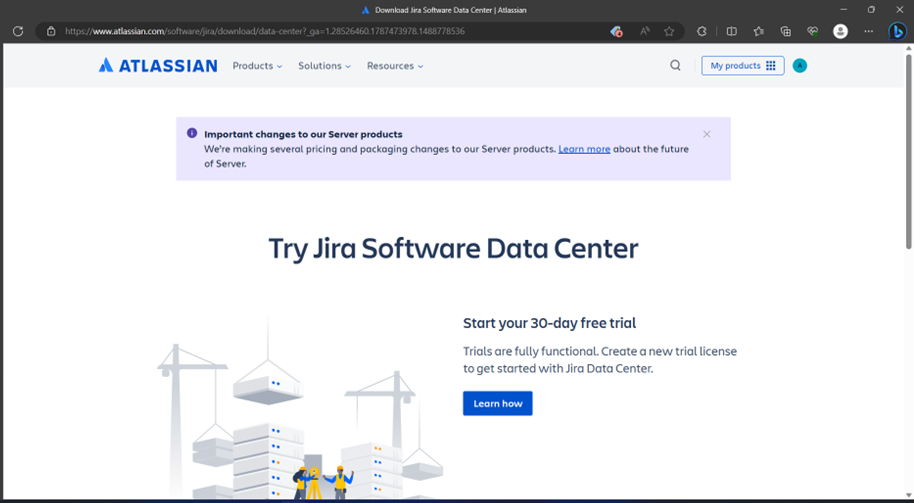914x503 pixels.
Task: Click the Learn how button
Action: 498,403
